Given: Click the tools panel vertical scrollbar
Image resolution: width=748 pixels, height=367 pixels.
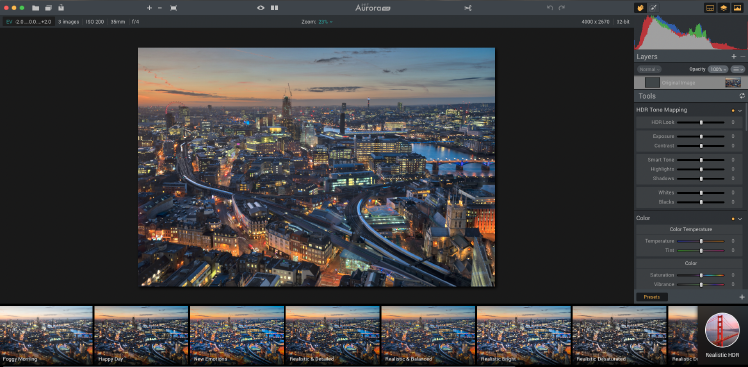Looking at the screenshot, I should 746,116.
